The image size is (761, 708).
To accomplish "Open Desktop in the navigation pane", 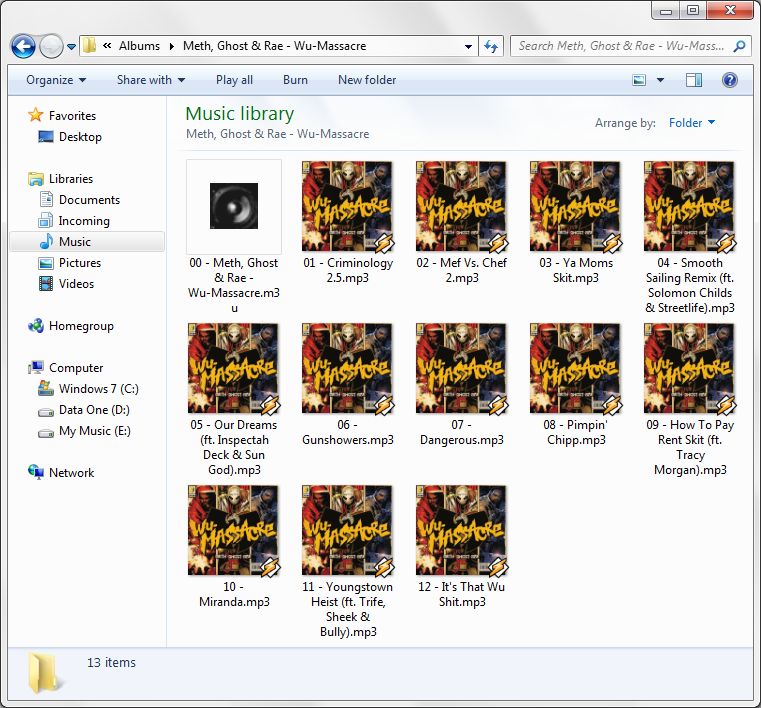I will pyautogui.click(x=80, y=137).
